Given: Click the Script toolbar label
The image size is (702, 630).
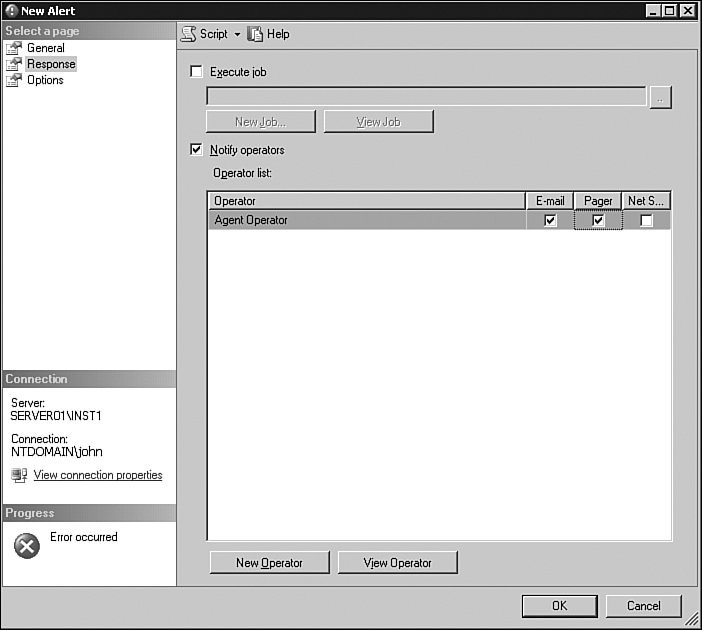Looking at the screenshot, I should pos(214,34).
